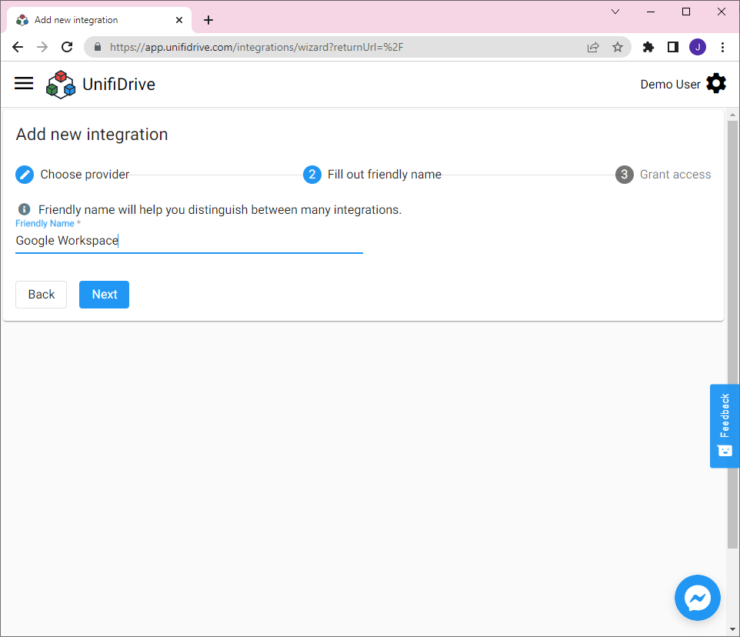Maximize the browser window
Image resolution: width=740 pixels, height=637 pixels.
(686, 12)
